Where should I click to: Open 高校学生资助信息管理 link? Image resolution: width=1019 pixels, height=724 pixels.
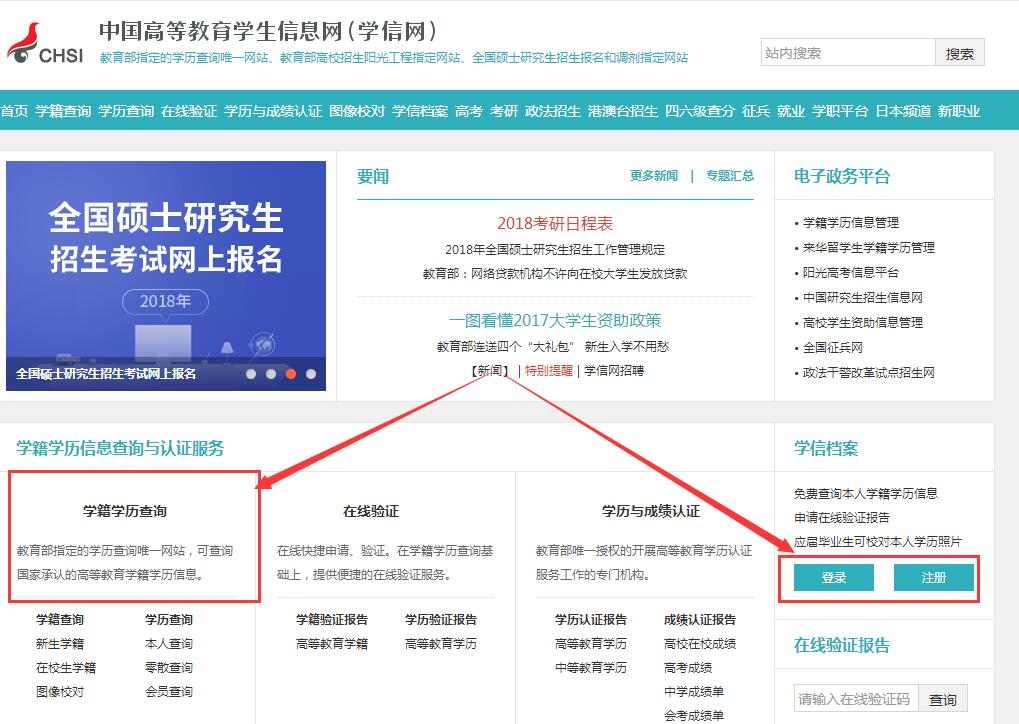(863, 322)
